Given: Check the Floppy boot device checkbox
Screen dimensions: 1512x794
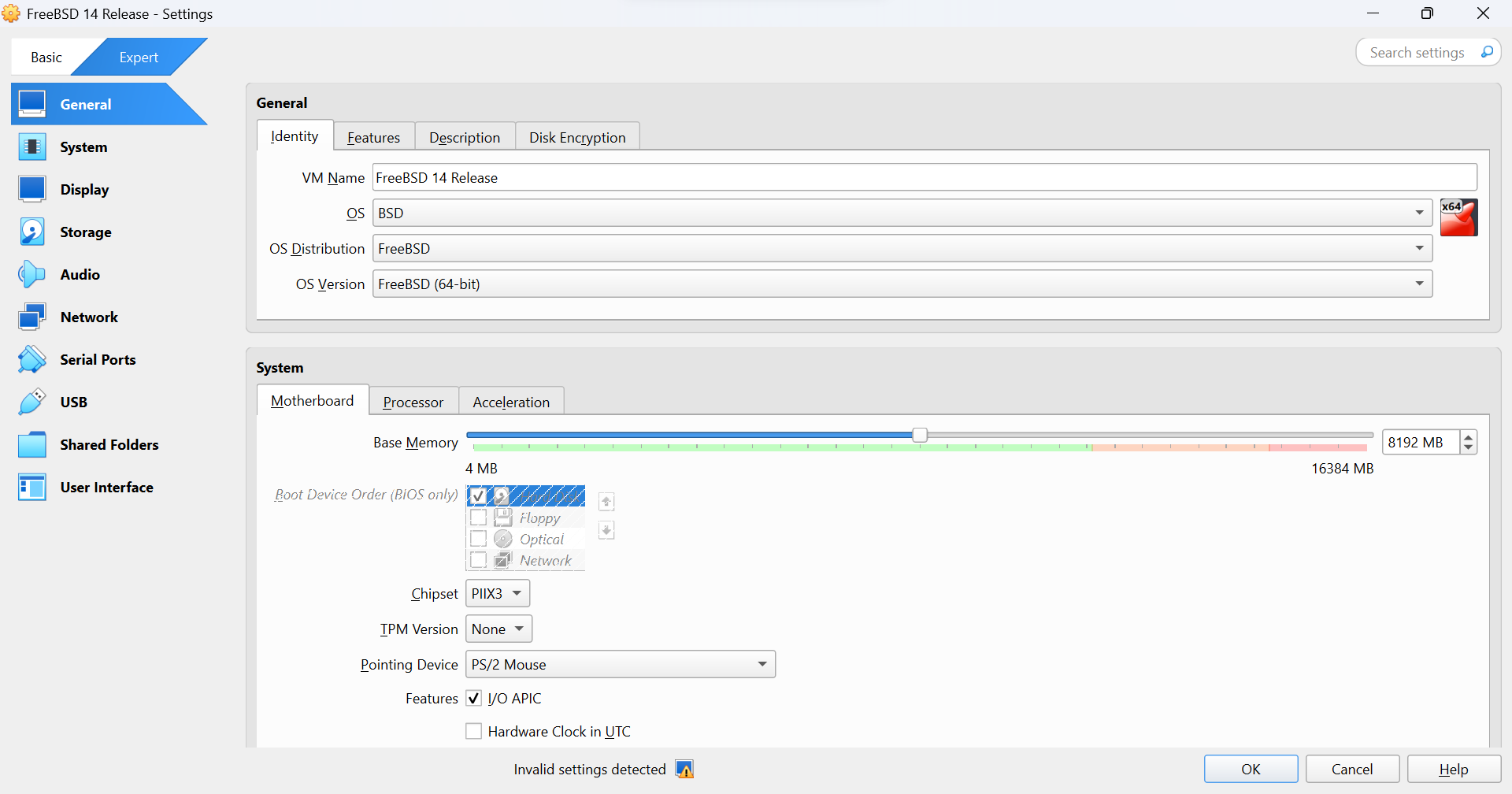Looking at the screenshot, I should (478, 518).
